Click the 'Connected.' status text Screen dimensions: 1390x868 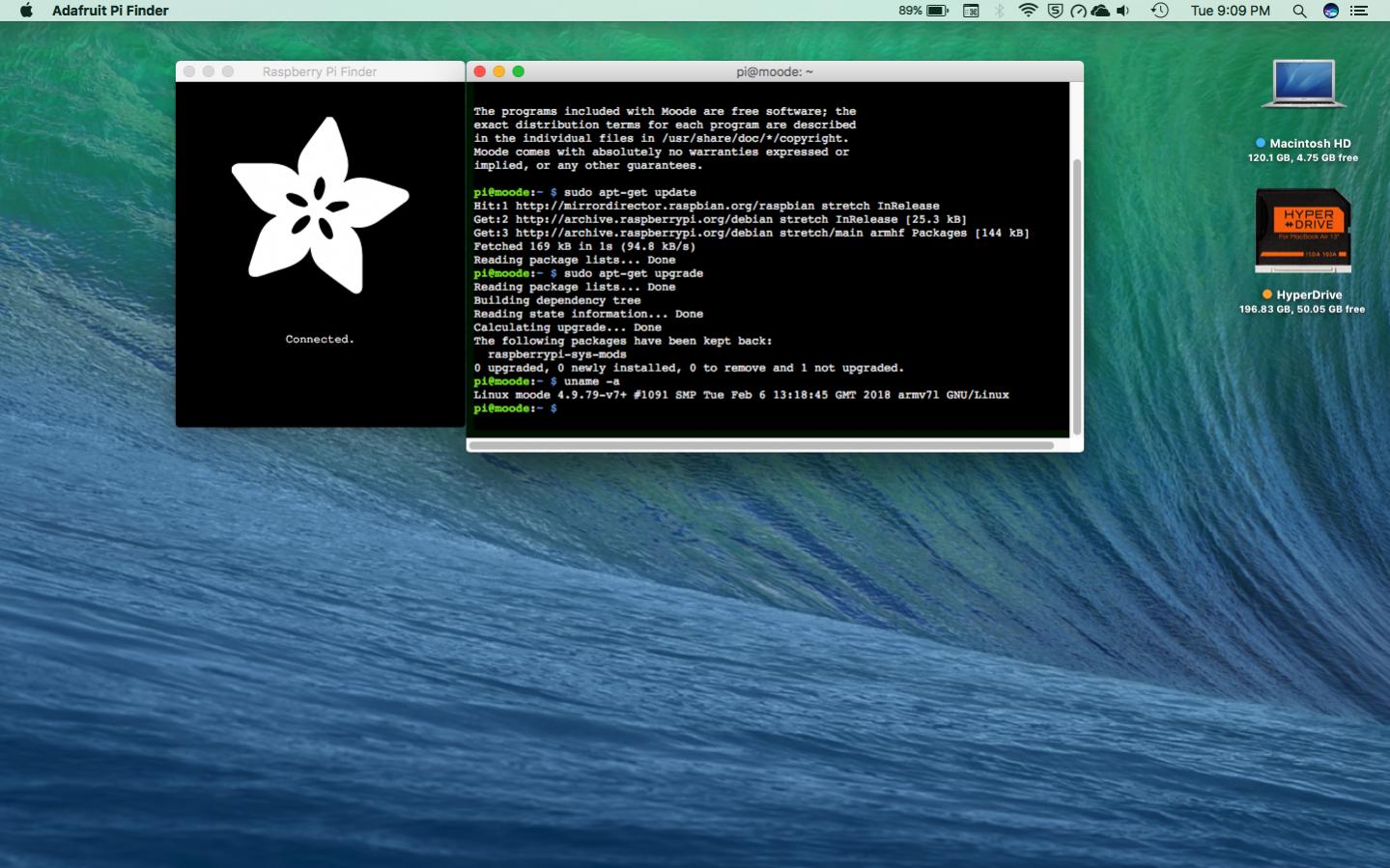[320, 339]
